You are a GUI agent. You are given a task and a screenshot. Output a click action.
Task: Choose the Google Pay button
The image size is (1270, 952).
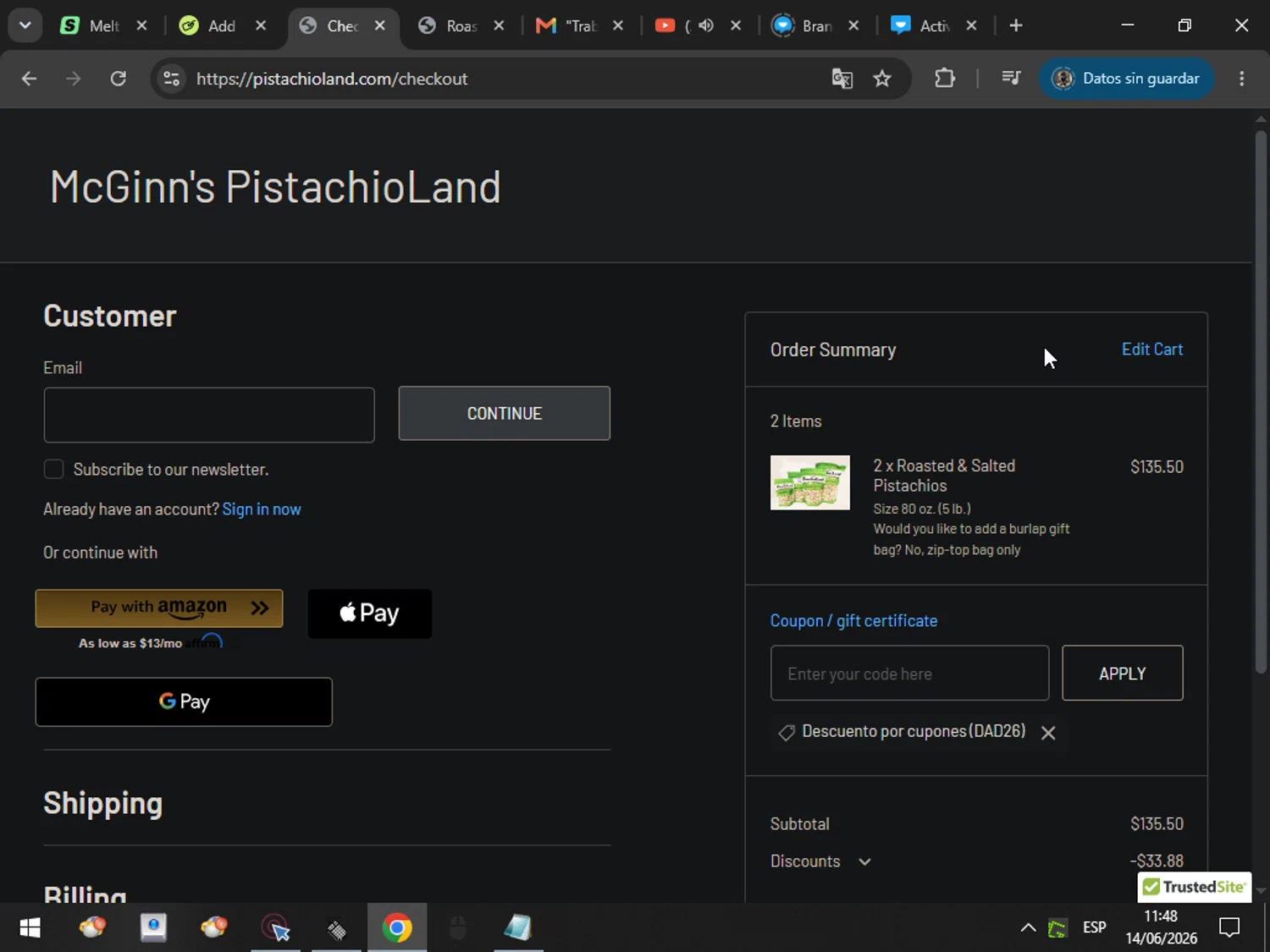pyautogui.click(x=184, y=702)
